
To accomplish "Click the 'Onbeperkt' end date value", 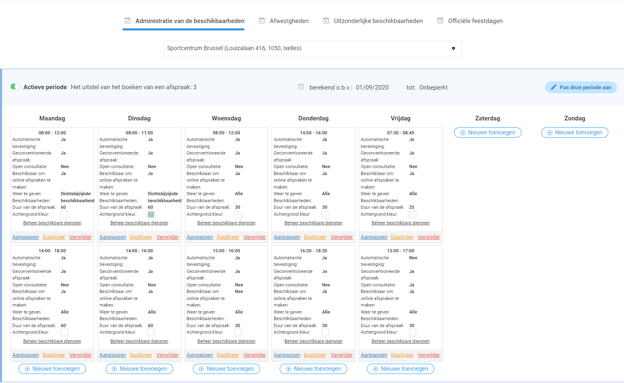I will pos(433,87).
